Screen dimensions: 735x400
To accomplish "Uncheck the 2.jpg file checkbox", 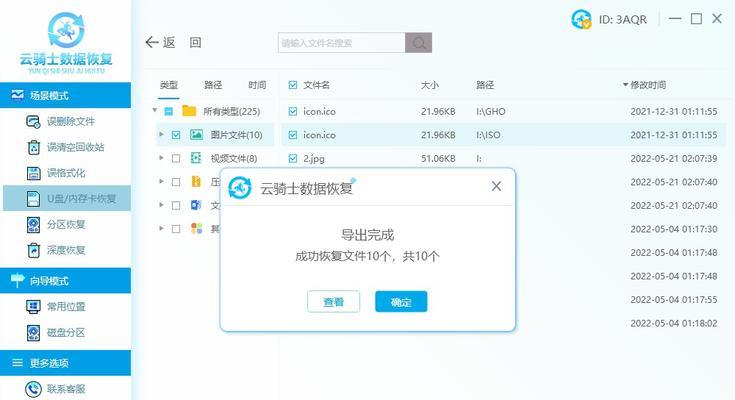I will [x=293, y=158].
